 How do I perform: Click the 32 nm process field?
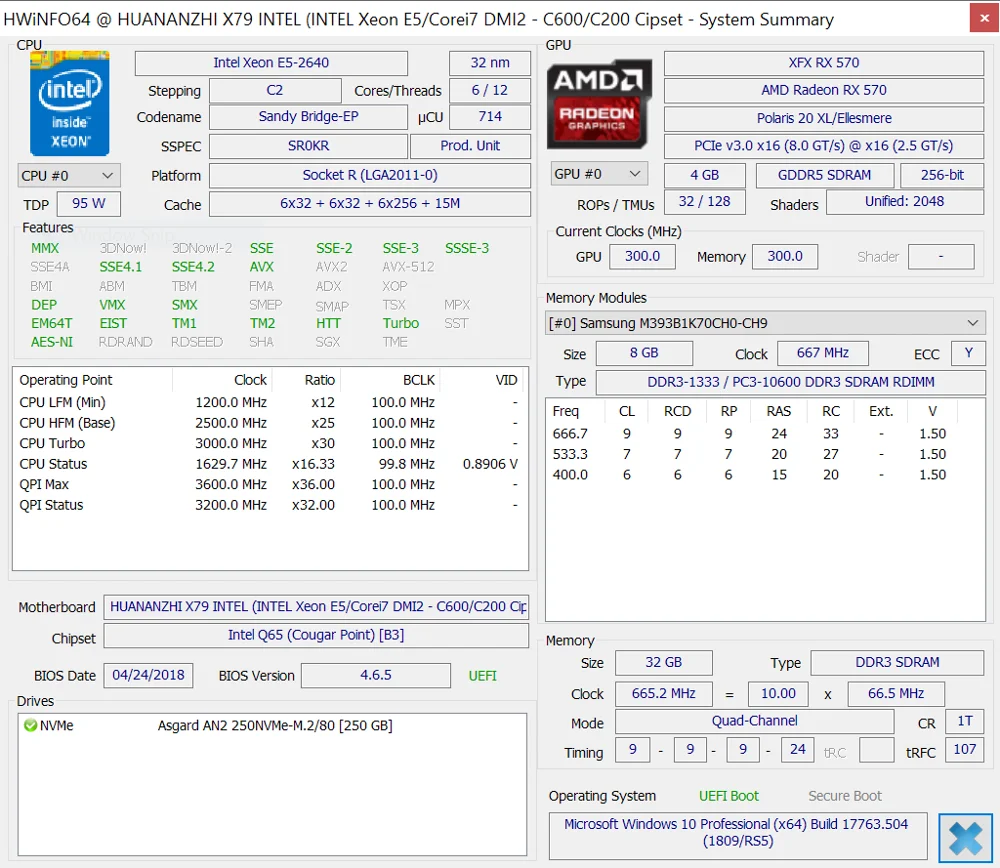click(x=490, y=63)
